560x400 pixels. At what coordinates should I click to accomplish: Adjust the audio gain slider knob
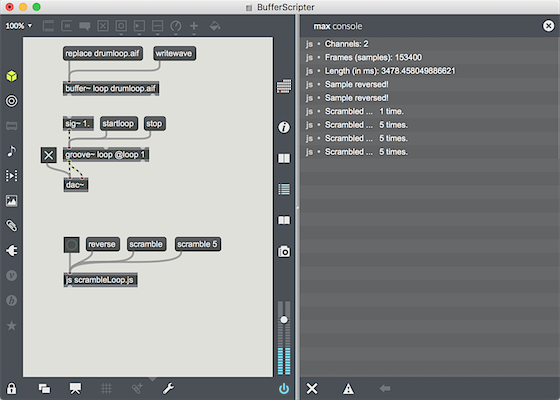point(284,319)
